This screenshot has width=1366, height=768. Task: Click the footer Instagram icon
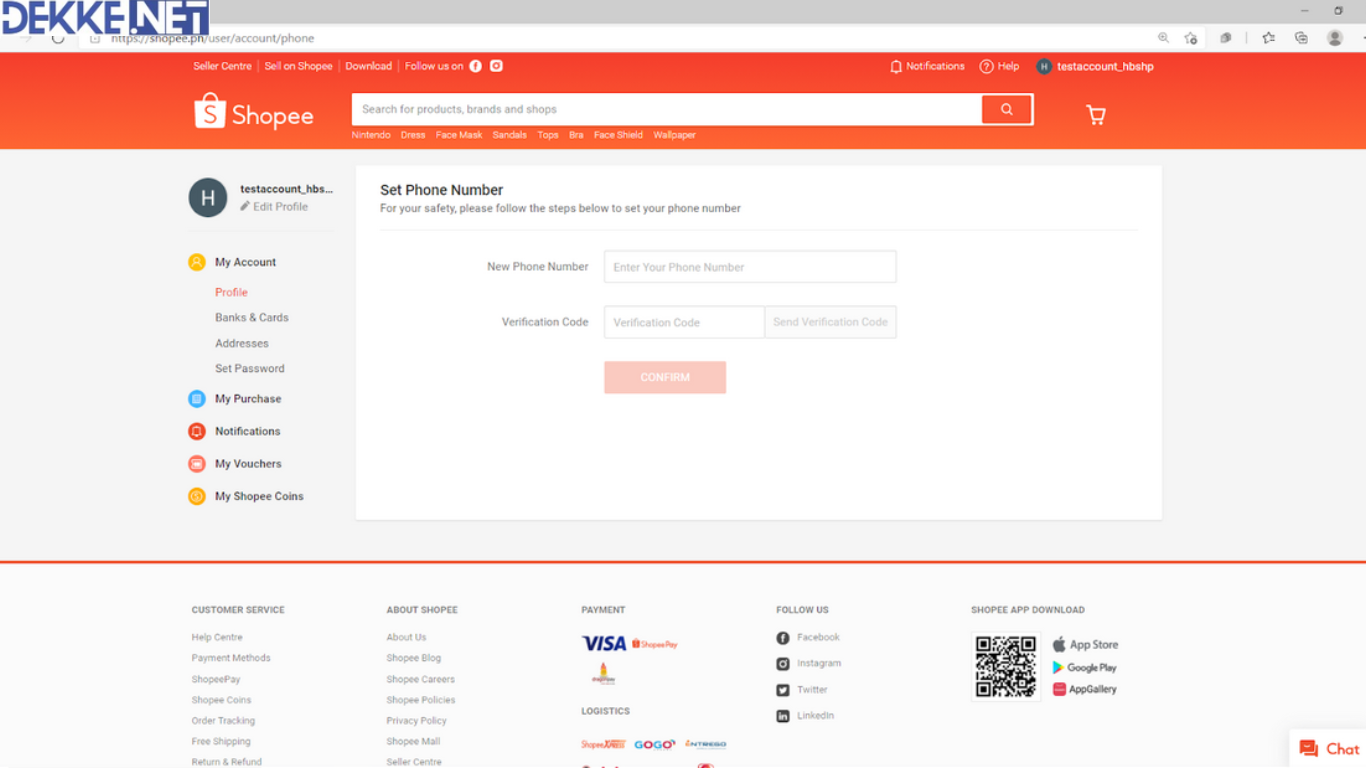coord(783,664)
